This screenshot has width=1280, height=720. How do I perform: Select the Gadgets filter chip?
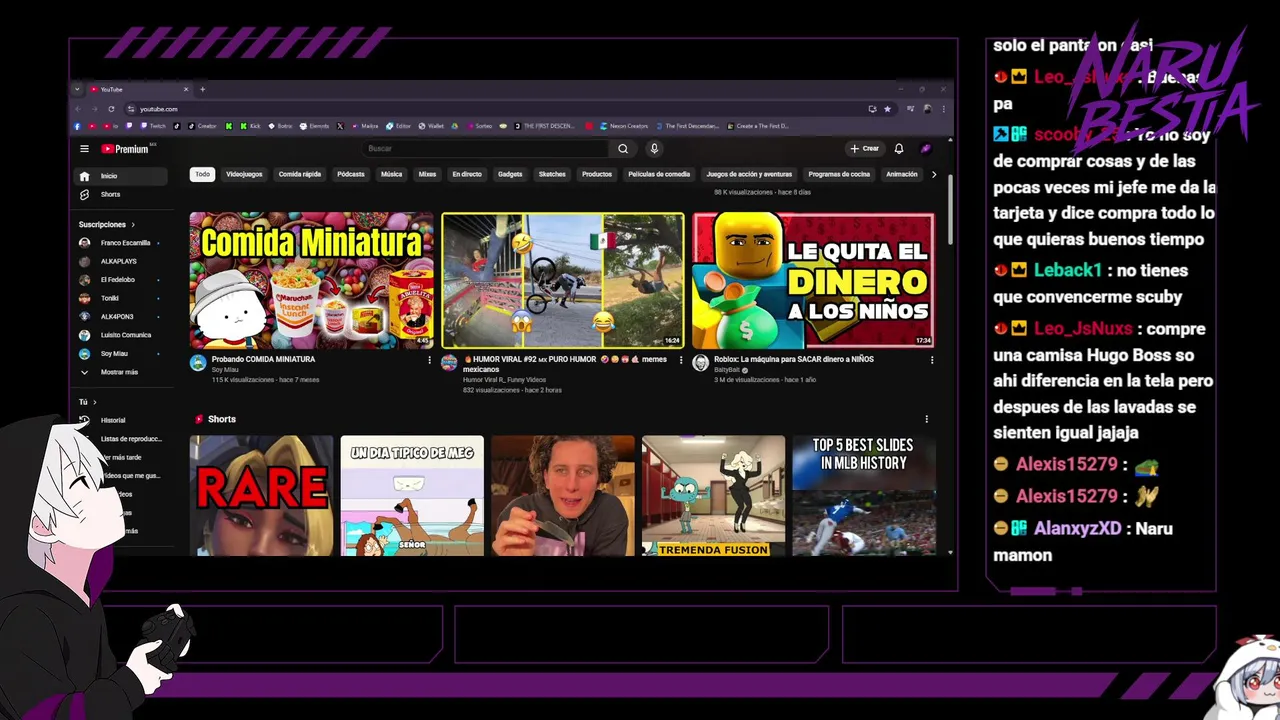tap(510, 174)
